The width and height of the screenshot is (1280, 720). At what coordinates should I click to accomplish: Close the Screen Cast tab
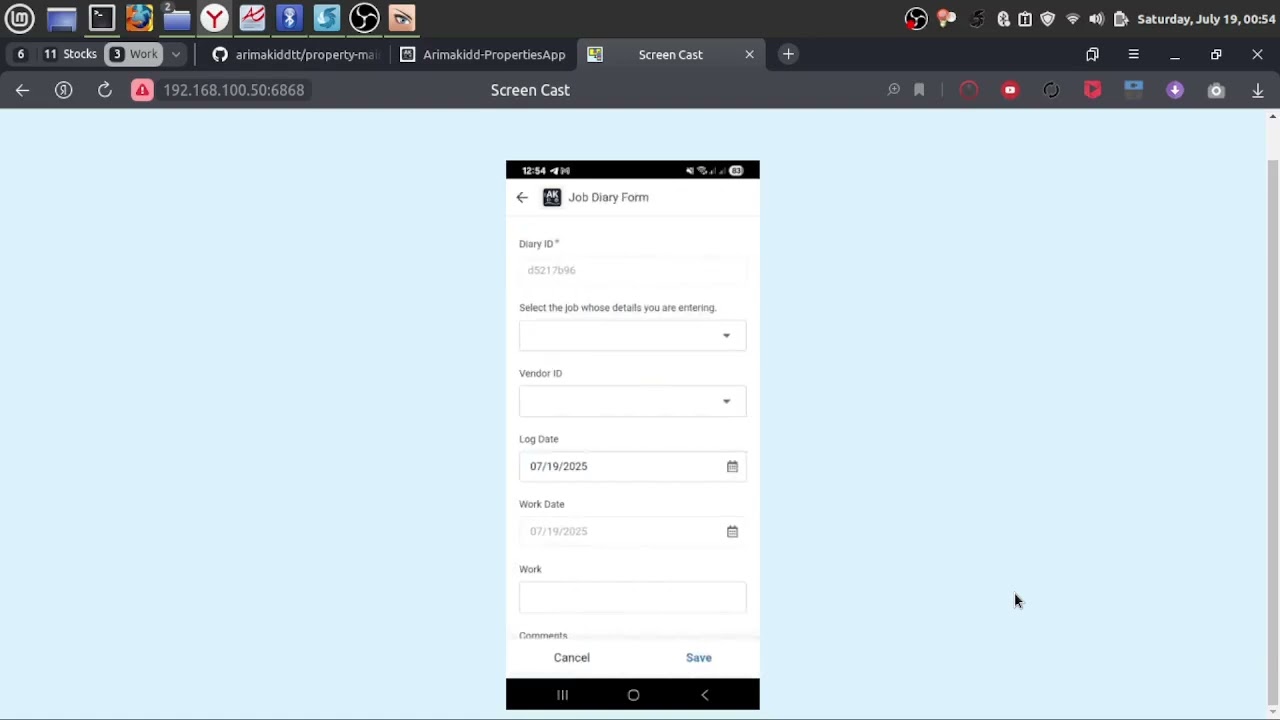[x=749, y=54]
